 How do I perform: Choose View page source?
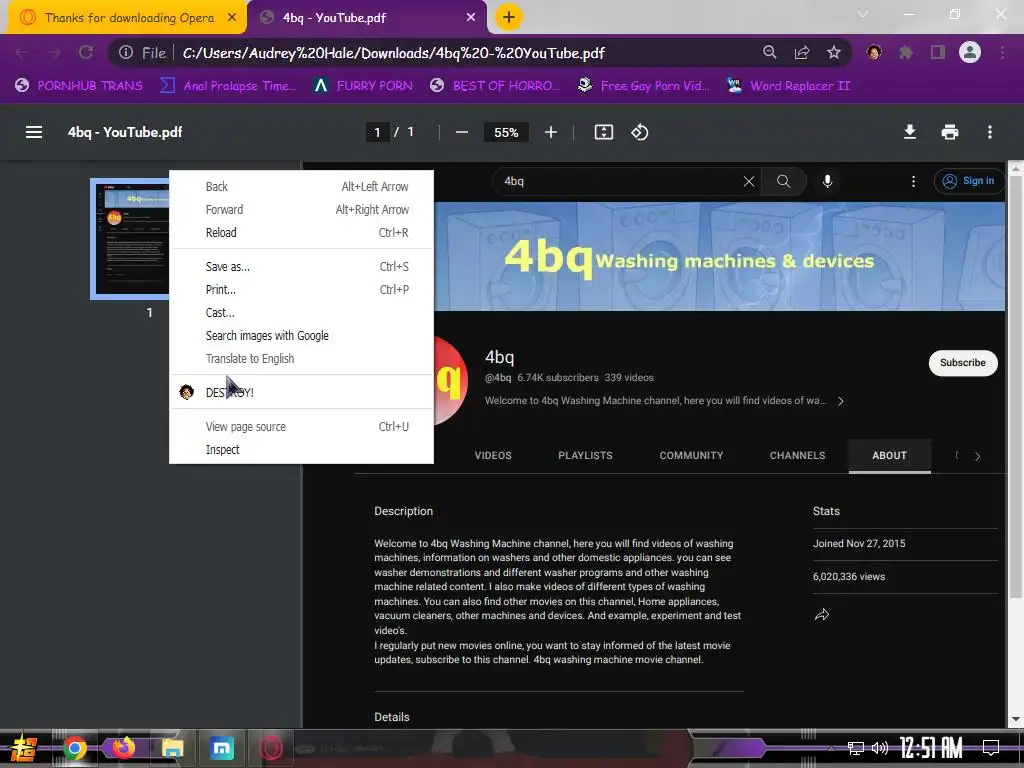tap(301, 426)
